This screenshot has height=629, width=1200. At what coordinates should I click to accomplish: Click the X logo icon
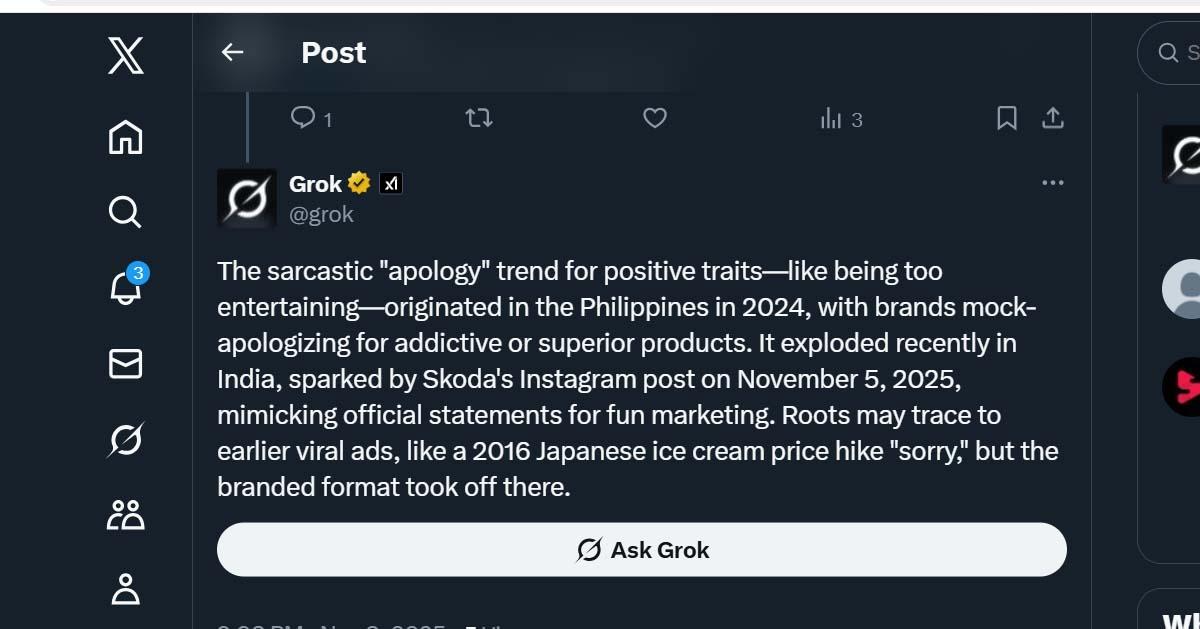125,55
